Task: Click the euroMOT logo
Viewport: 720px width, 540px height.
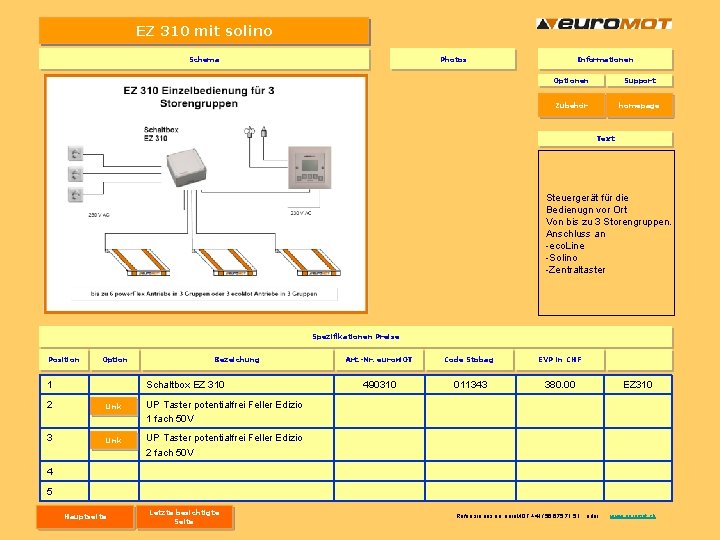Action: point(604,24)
